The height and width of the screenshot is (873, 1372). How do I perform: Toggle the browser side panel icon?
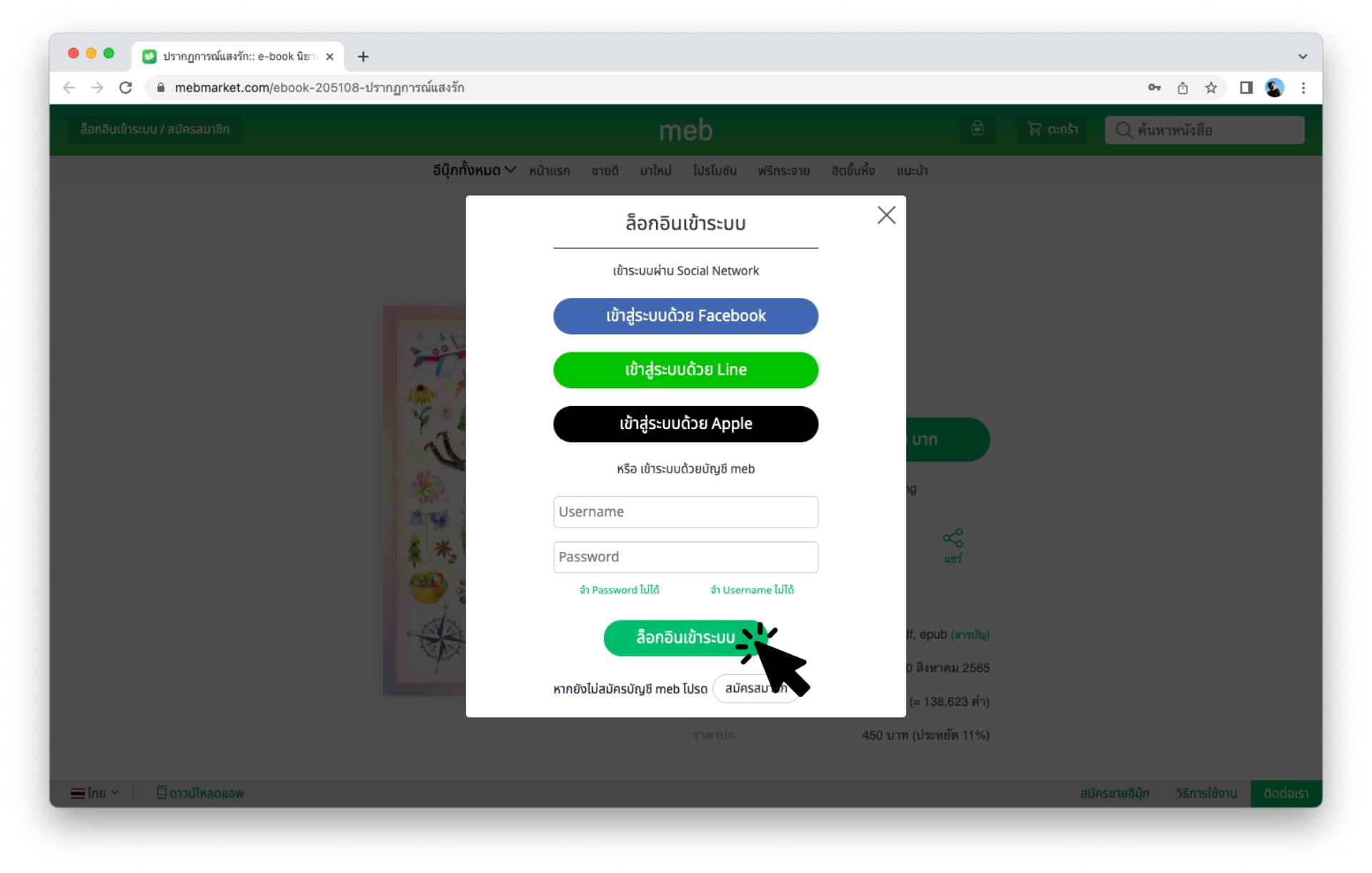(x=1246, y=88)
